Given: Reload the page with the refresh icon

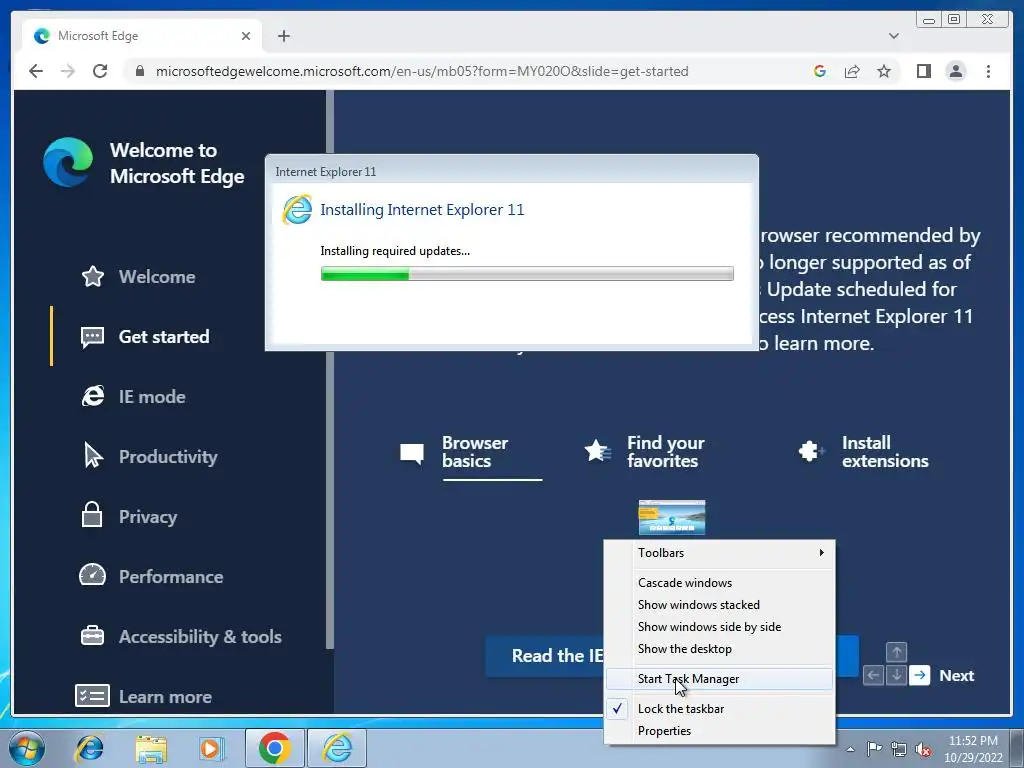Looking at the screenshot, I should point(99,71).
